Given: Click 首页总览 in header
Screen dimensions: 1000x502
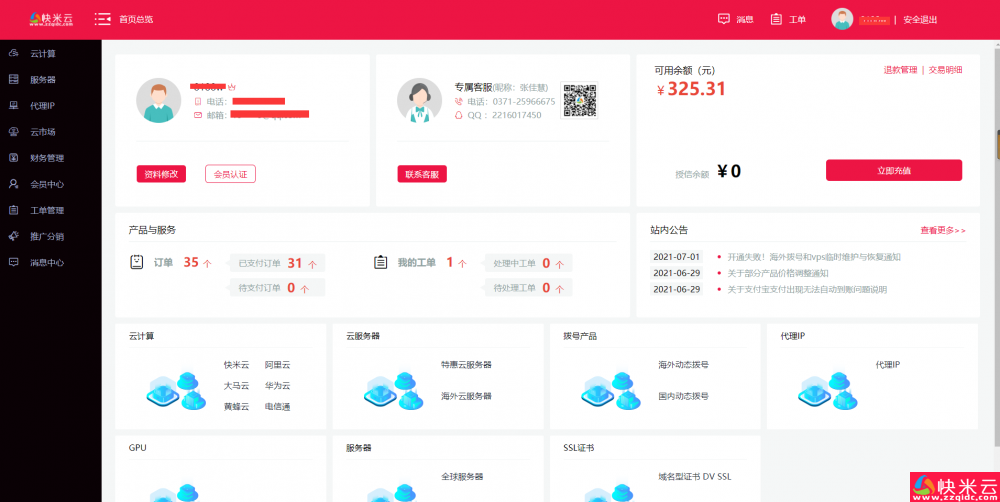Looking at the screenshot, I should [x=136, y=19].
